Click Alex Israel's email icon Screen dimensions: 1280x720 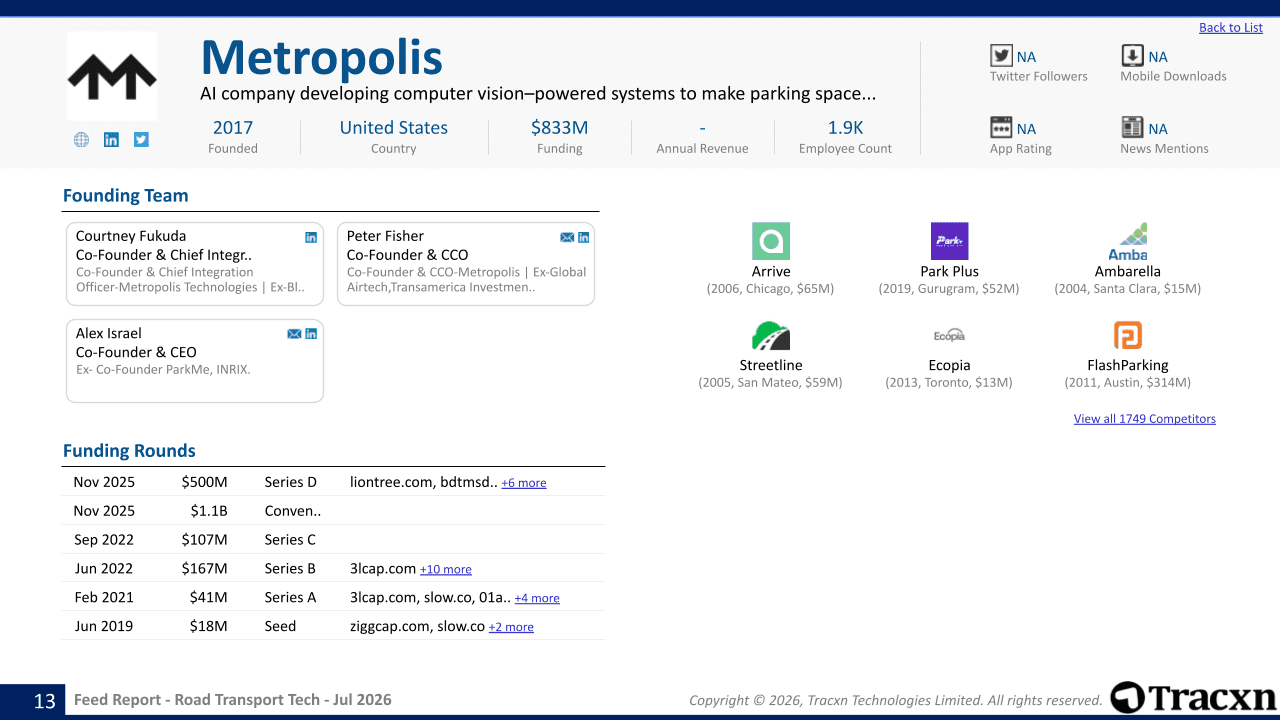pos(294,334)
